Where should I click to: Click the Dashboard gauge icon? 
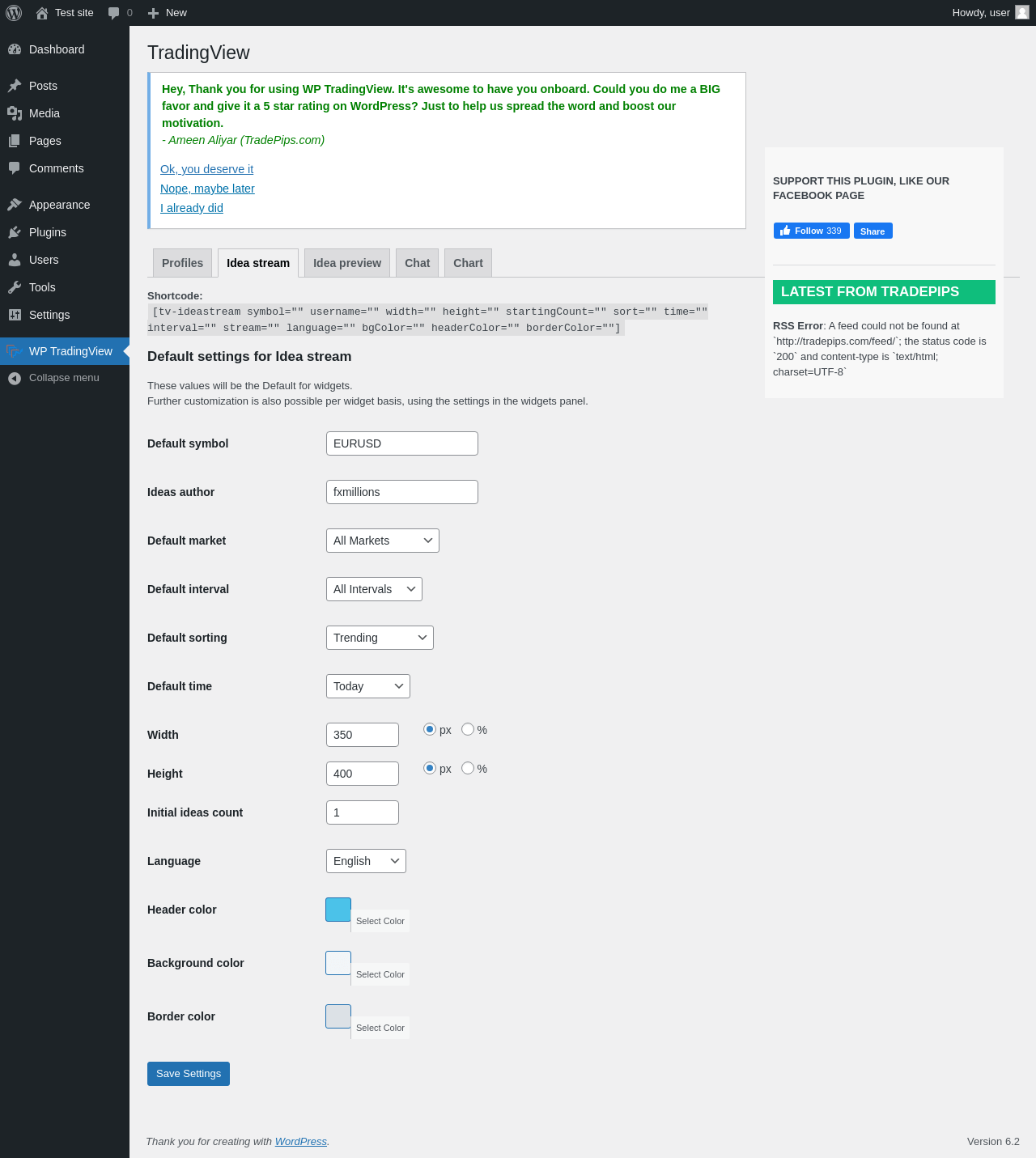15,49
